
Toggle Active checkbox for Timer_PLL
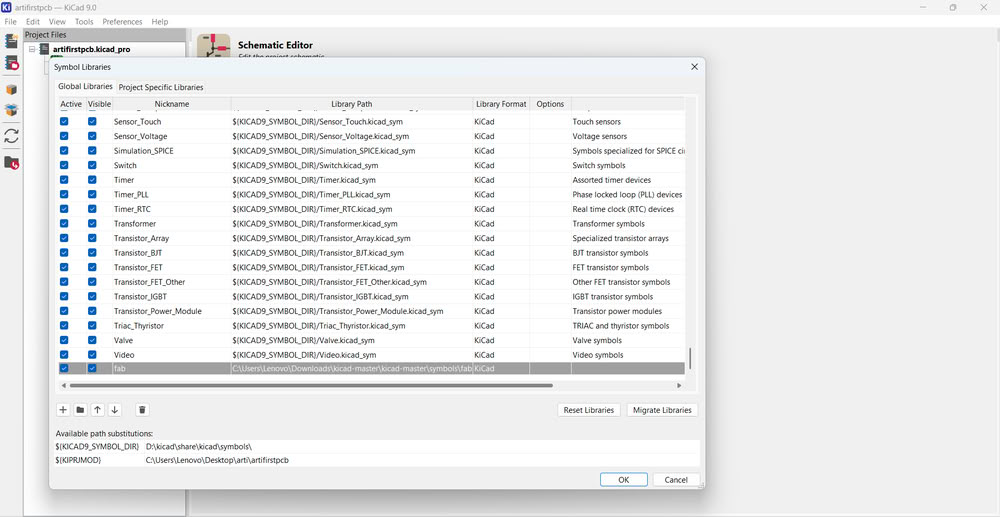64,194
